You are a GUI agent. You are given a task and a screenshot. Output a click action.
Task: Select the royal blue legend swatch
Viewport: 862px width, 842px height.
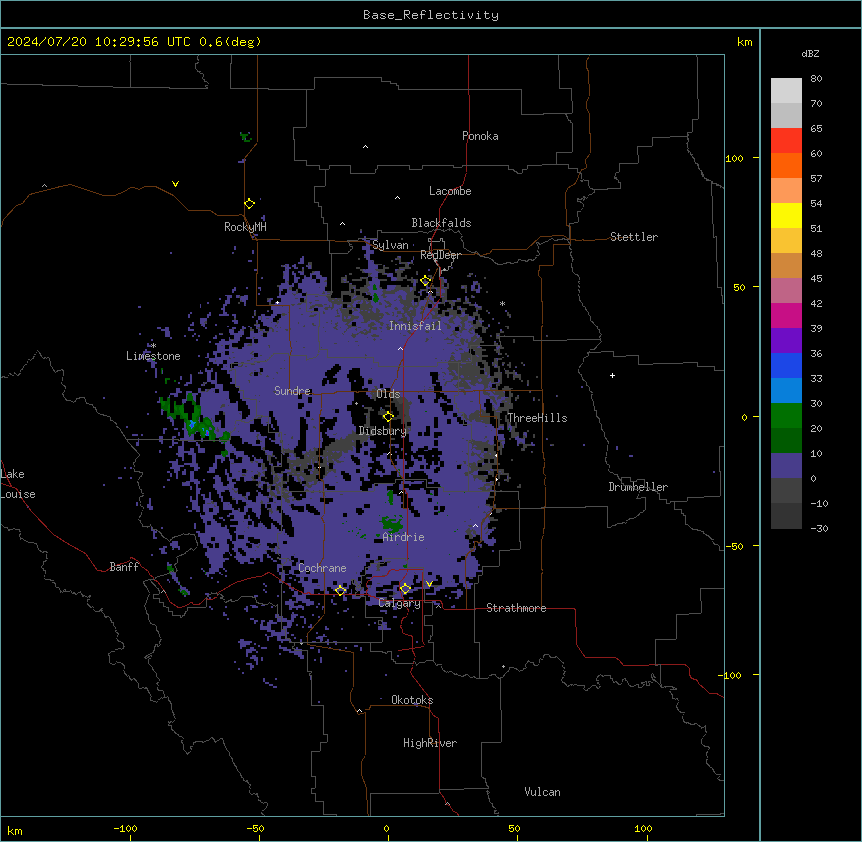[x=786, y=365]
